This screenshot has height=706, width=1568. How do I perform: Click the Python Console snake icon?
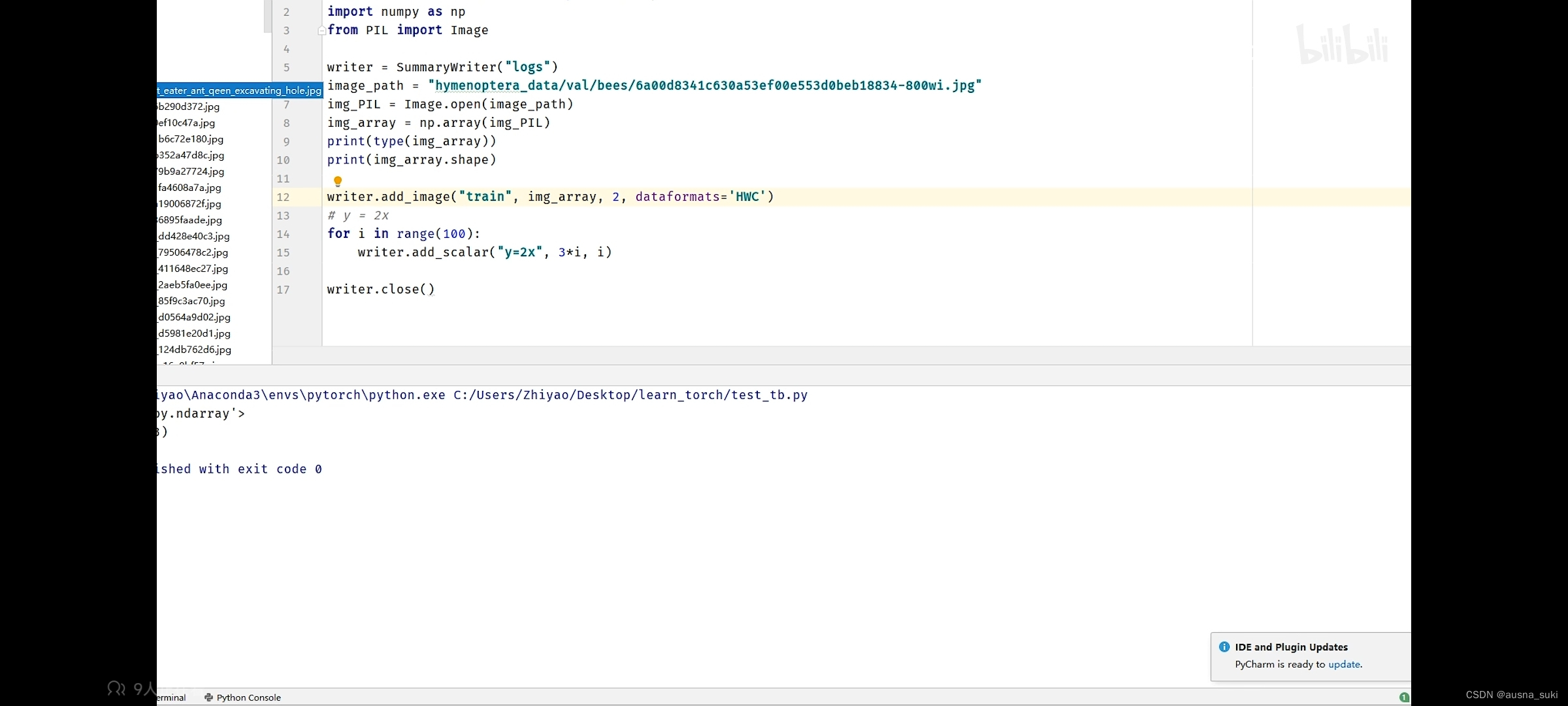point(208,698)
